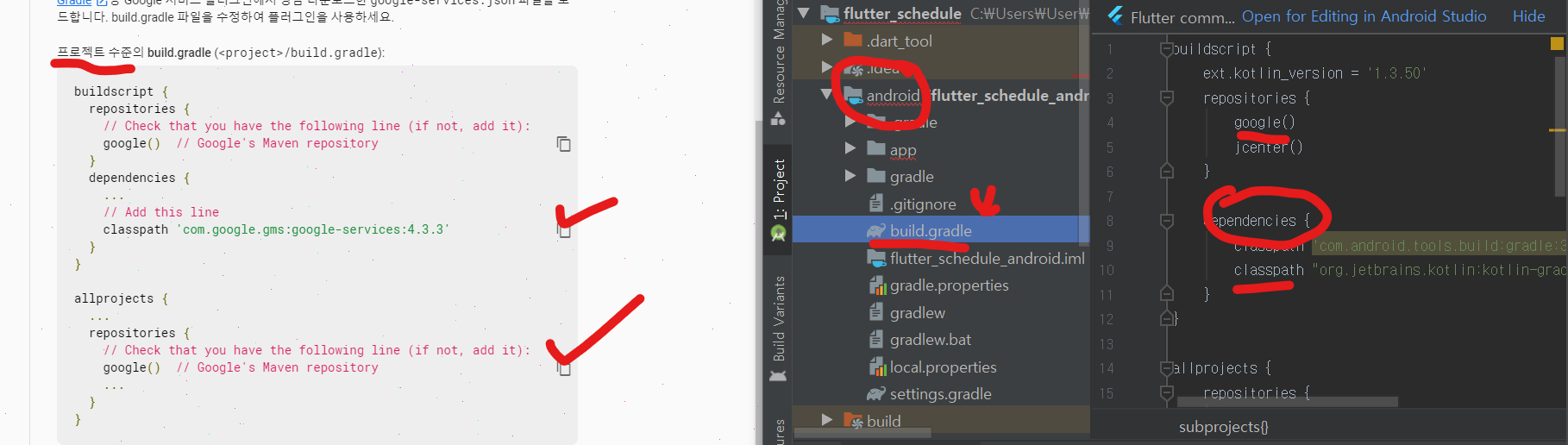
Task: Fold the buildscript block on line 1
Action: pyautogui.click(x=1167, y=49)
